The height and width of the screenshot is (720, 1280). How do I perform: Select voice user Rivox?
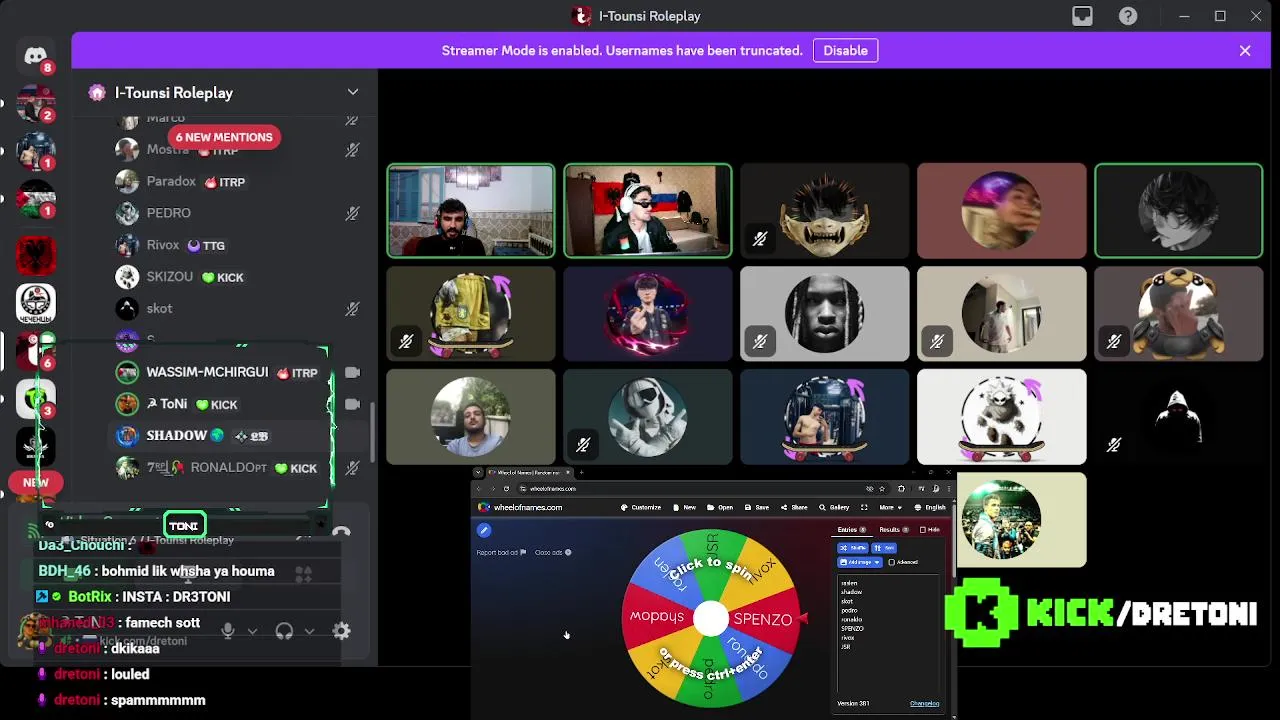click(236, 245)
